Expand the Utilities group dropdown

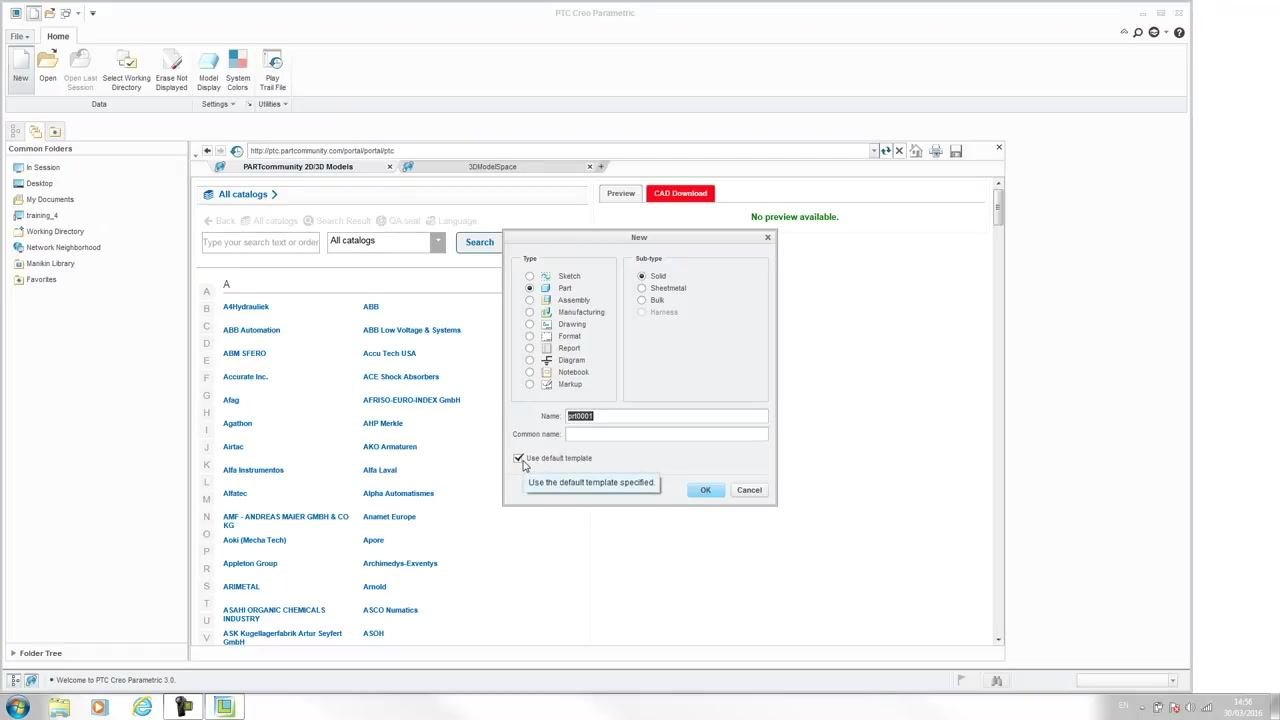click(x=273, y=104)
